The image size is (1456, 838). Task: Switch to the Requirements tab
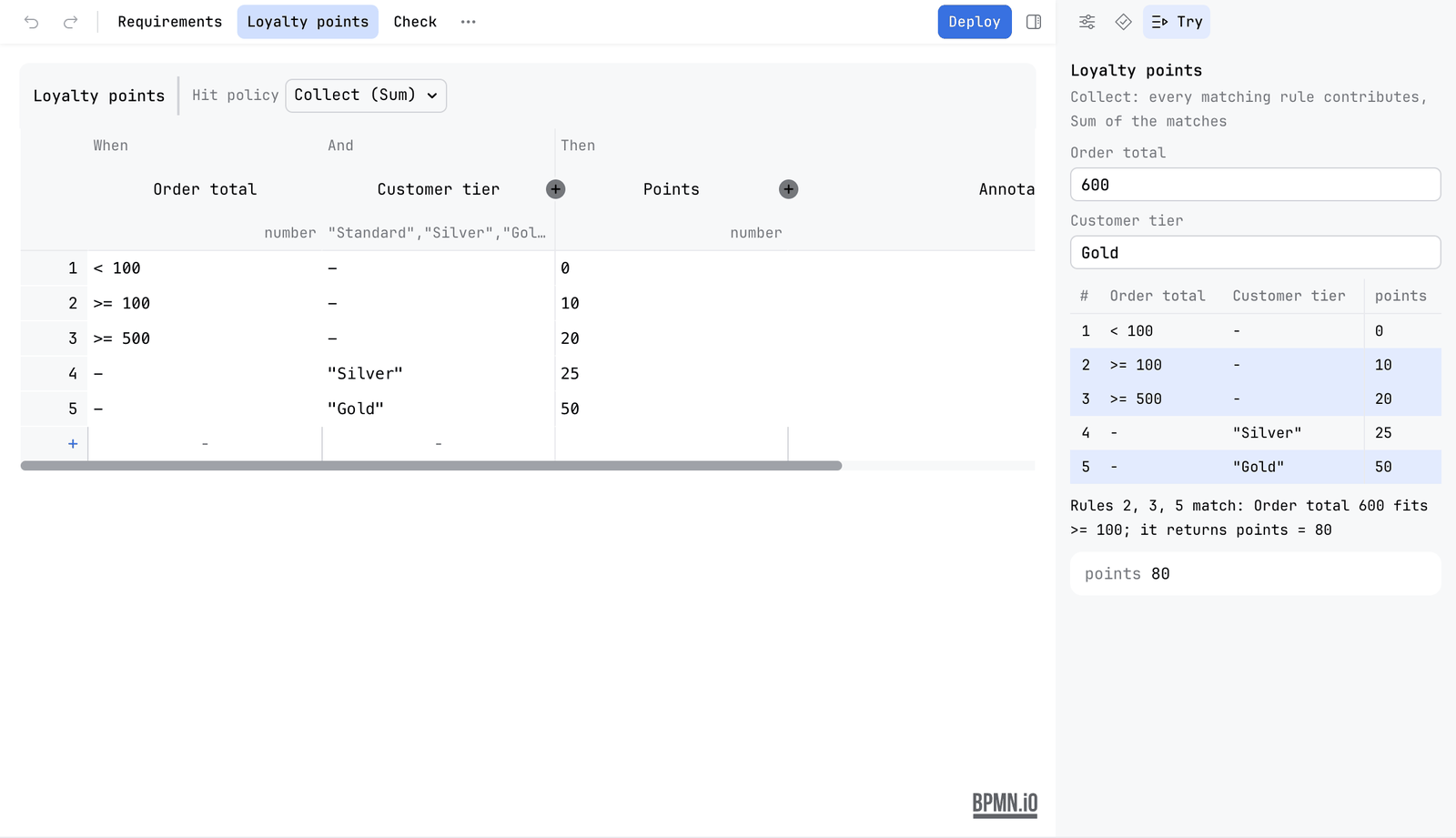pos(169,22)
